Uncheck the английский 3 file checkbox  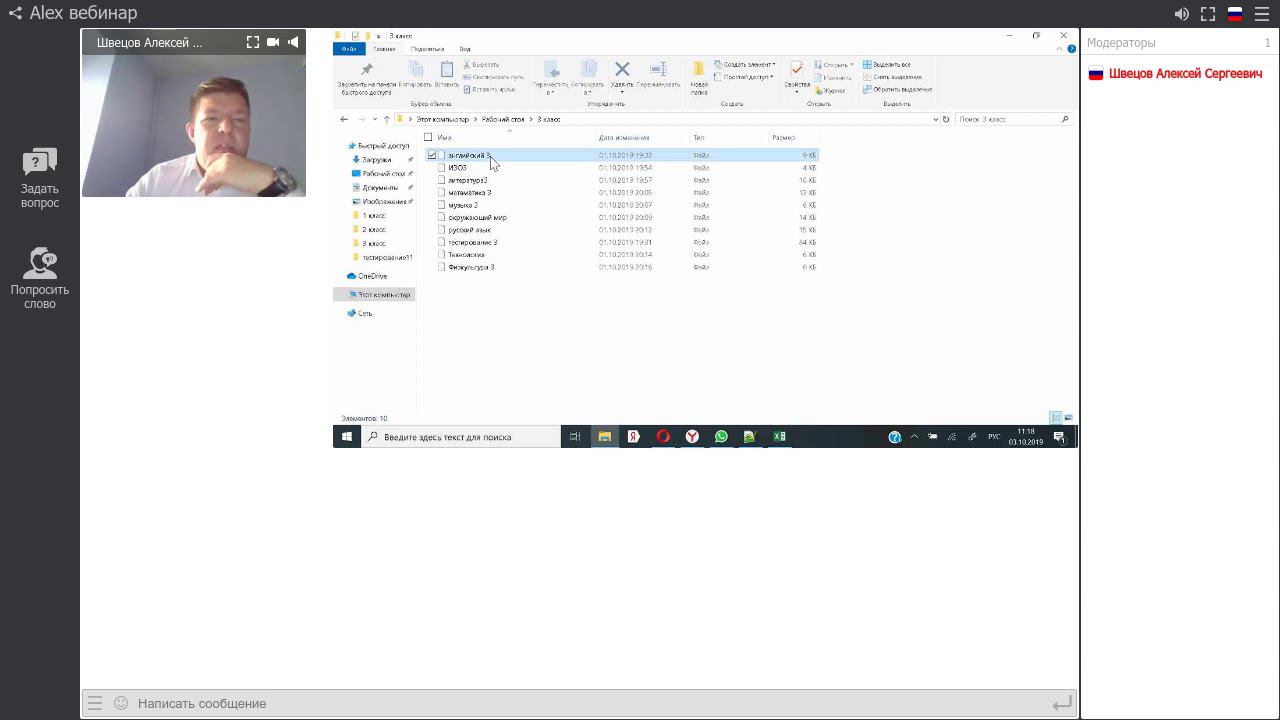tap(432, 155)
